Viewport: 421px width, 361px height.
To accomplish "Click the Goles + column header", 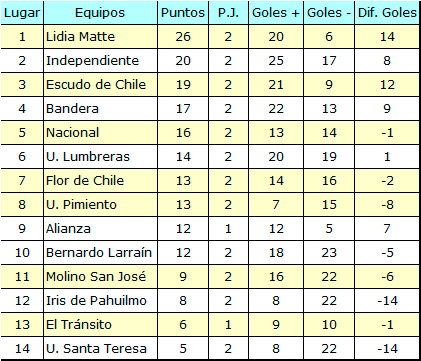I will (276, 13).
